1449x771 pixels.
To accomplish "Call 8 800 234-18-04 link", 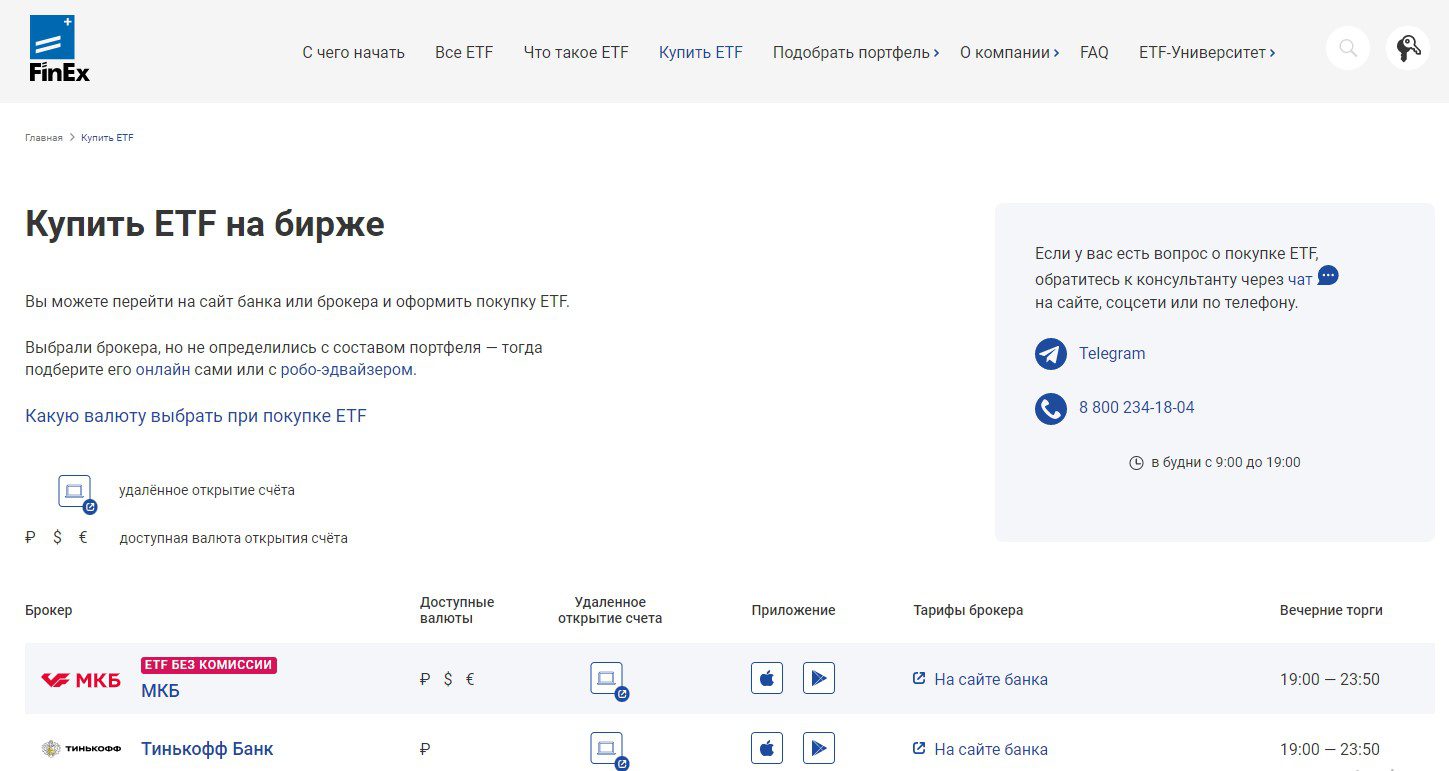I will [1137, 408].
